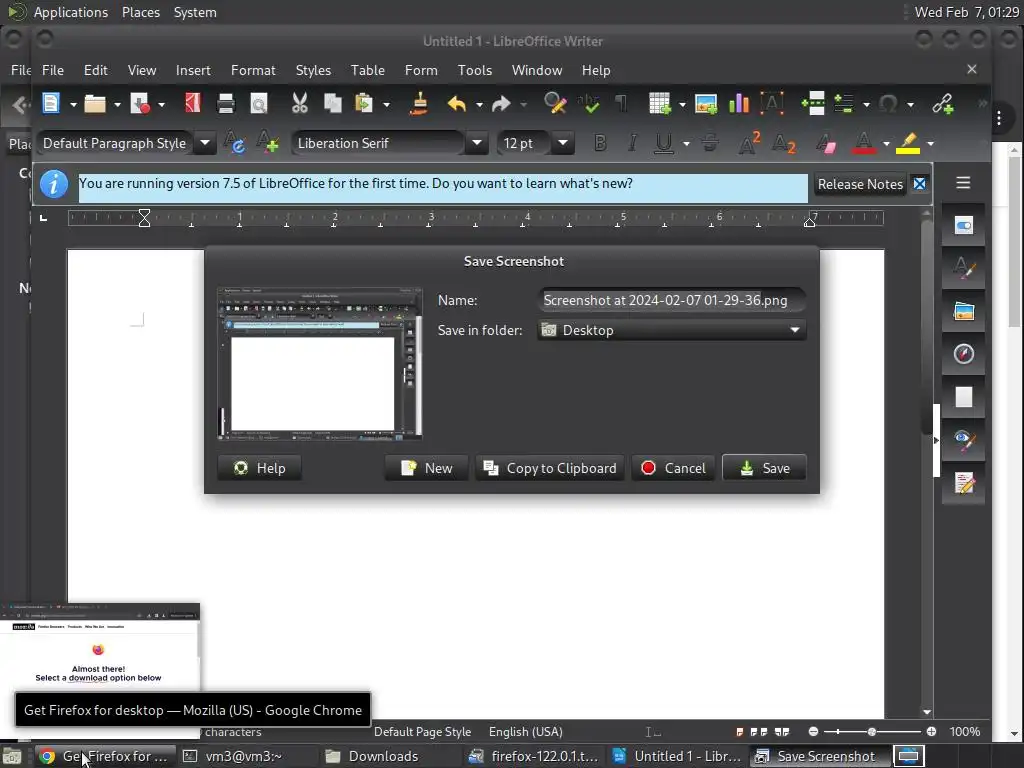The width and height of the screenshot is (1024, 768).
Task: Click the Copy icon in toolbar
Action: click(332, 103)
